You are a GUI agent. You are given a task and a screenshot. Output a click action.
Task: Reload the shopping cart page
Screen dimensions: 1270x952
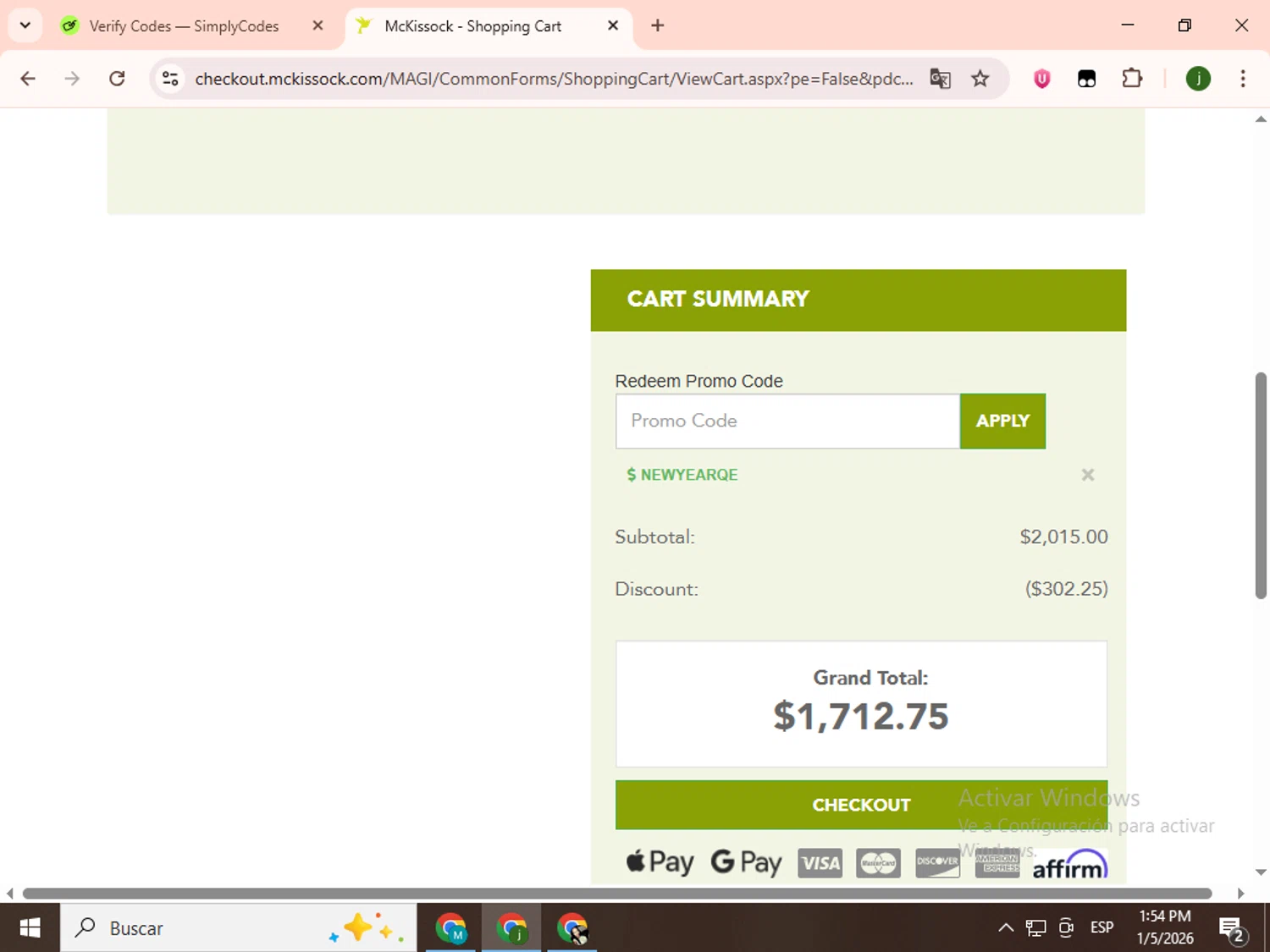(x=117, y=79)
